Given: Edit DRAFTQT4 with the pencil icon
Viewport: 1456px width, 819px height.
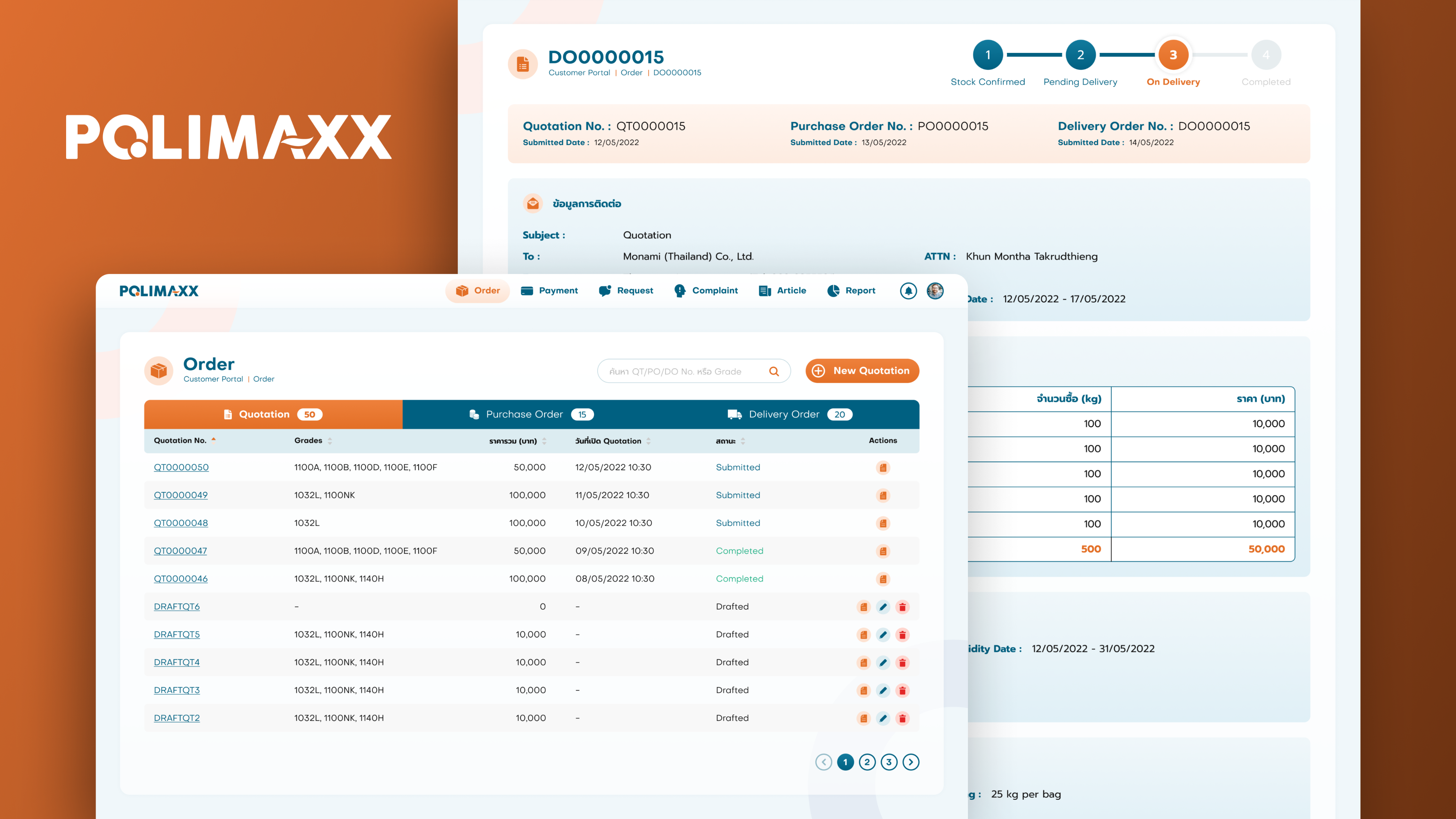Looking at the screenshot, I should [x=883, y=663].
